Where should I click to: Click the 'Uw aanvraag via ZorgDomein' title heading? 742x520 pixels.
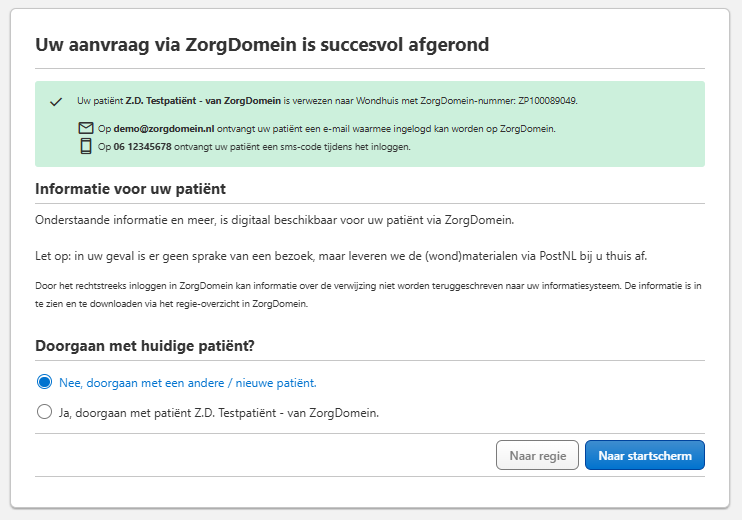[262, 45]
